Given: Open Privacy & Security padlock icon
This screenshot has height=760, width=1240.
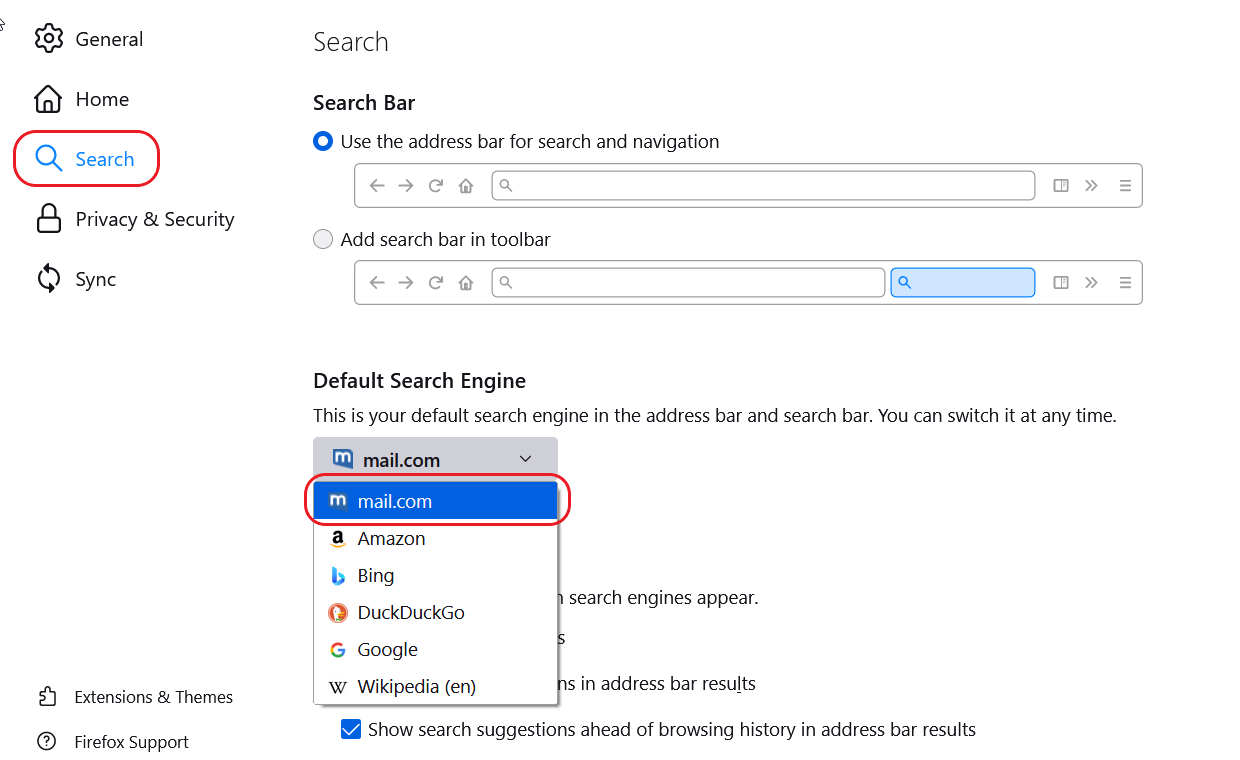Looking at the screenshot, I should coord(48,219).
